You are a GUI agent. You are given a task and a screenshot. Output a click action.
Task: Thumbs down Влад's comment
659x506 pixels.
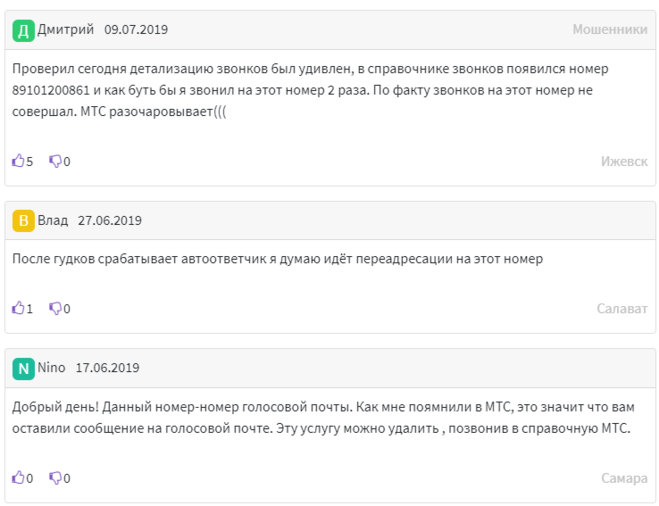click(x=55, y=309)
